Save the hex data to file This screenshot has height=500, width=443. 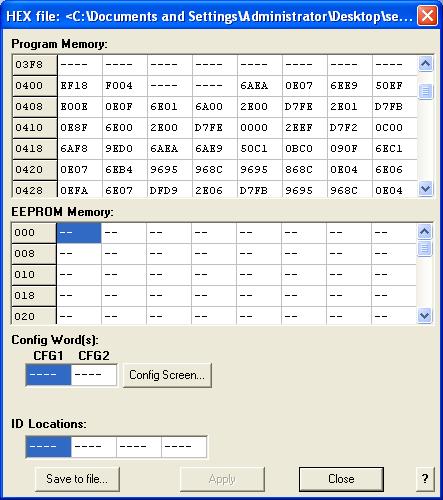coord(77,479)
